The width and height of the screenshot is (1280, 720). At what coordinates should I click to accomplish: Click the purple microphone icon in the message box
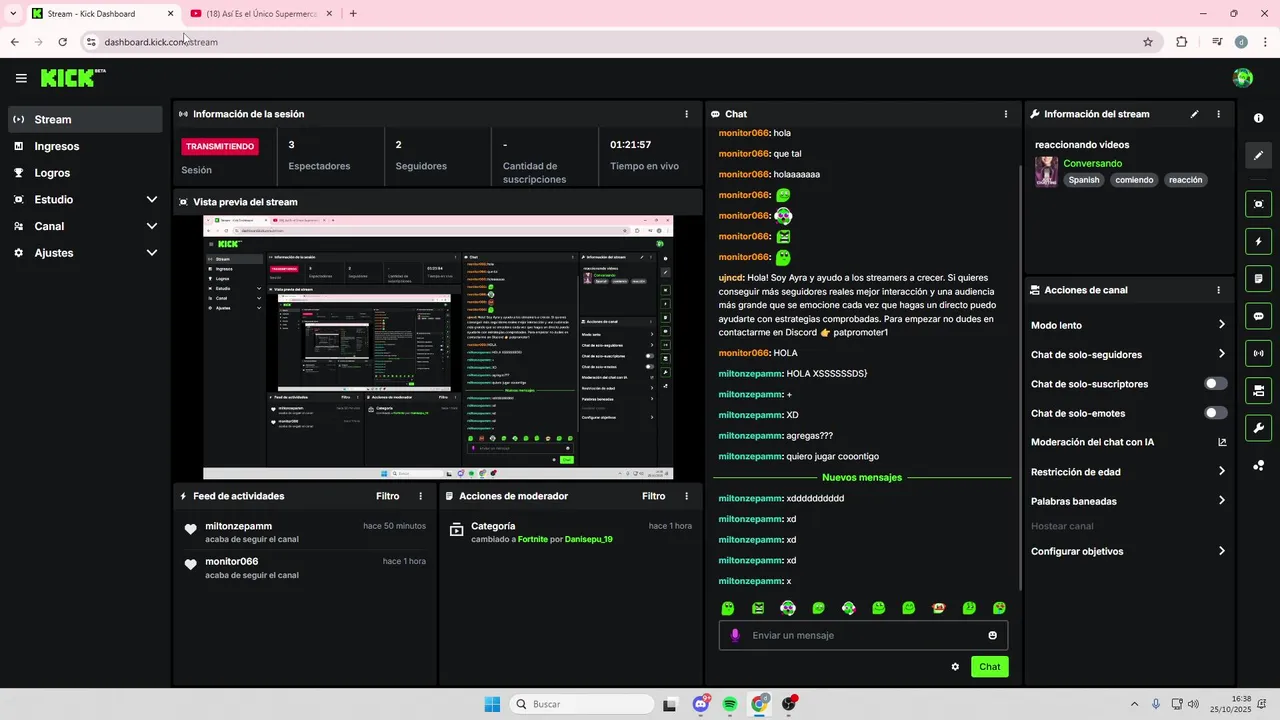click(x=735, y=635)
